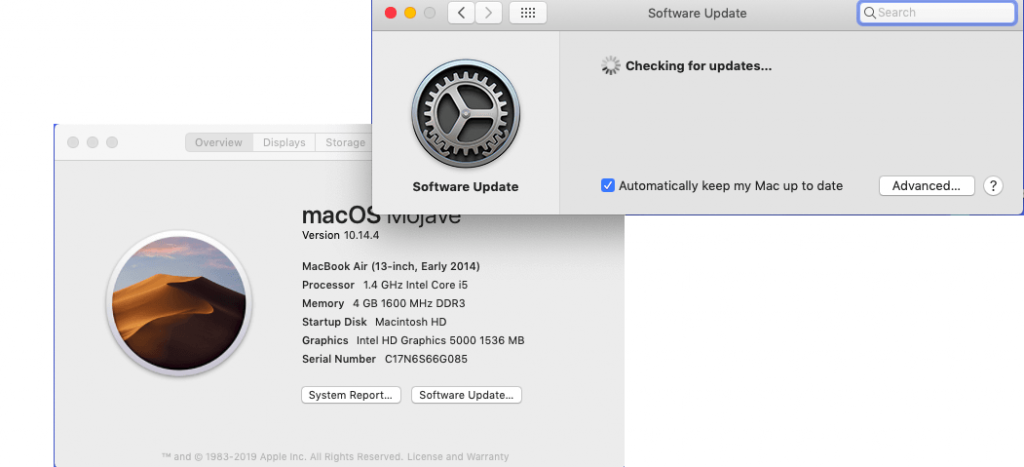Click the magnifying glass search icon
Image resolution: width=1024 pixels, height=467 pixels.
(x=869, y=12)
